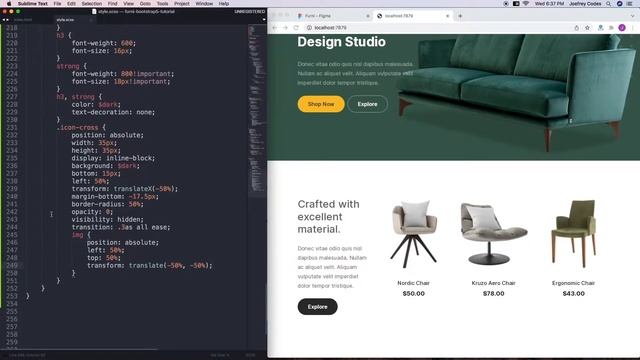640x360 pixels.
Task: Click the hero Explore outline button
Action: [x=367, y=104]
